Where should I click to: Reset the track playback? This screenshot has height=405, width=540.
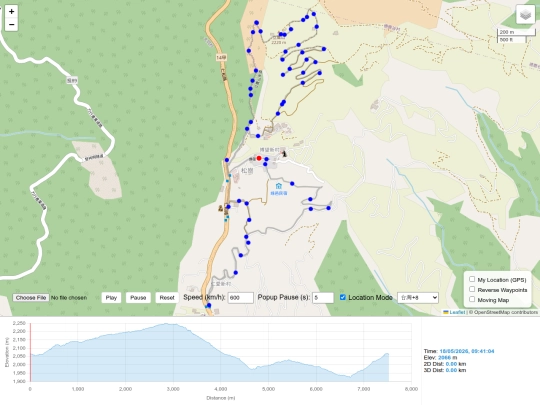click(x=167, y=298)
